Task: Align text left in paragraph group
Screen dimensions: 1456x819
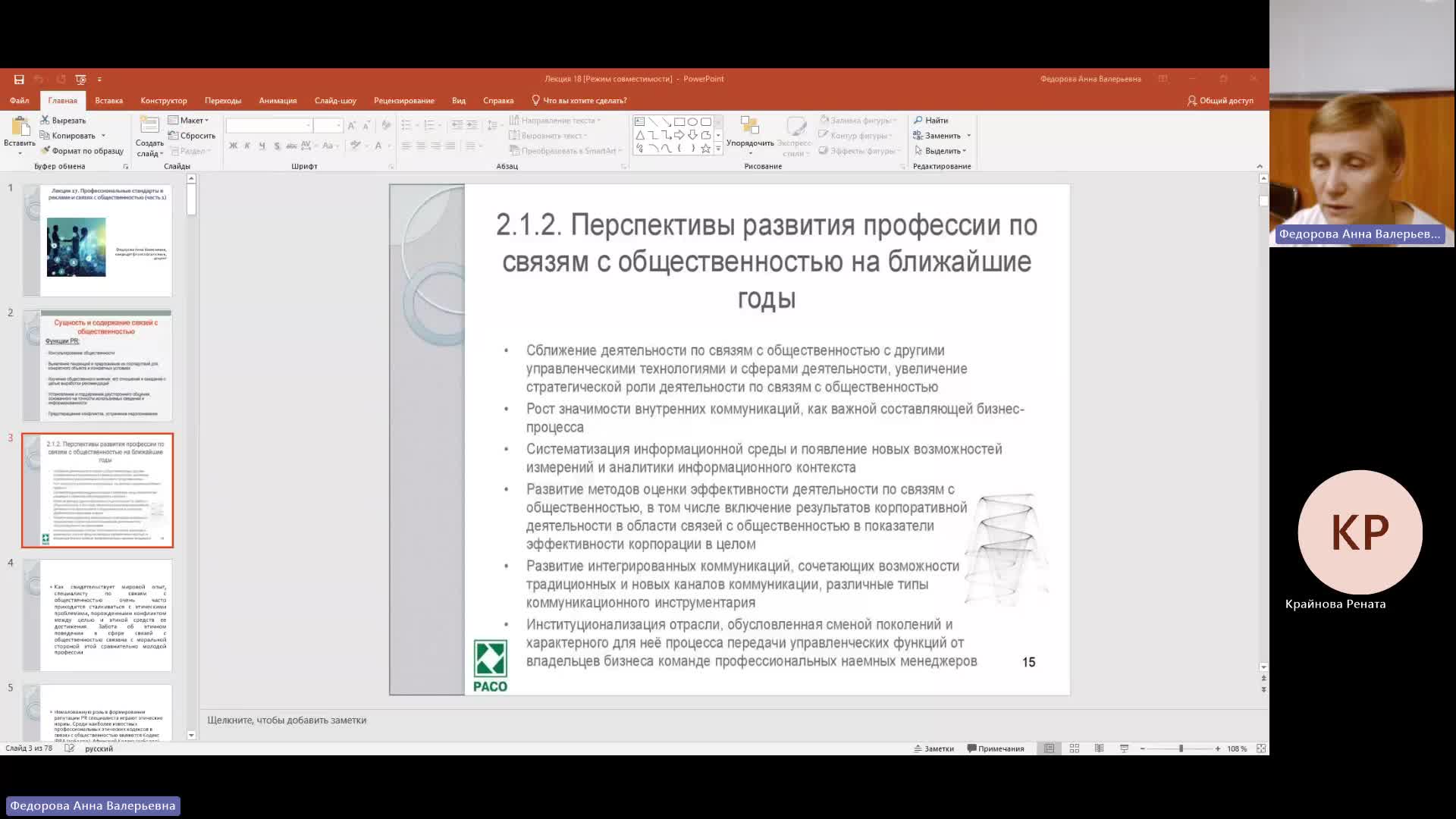Action: coord(406,146)
